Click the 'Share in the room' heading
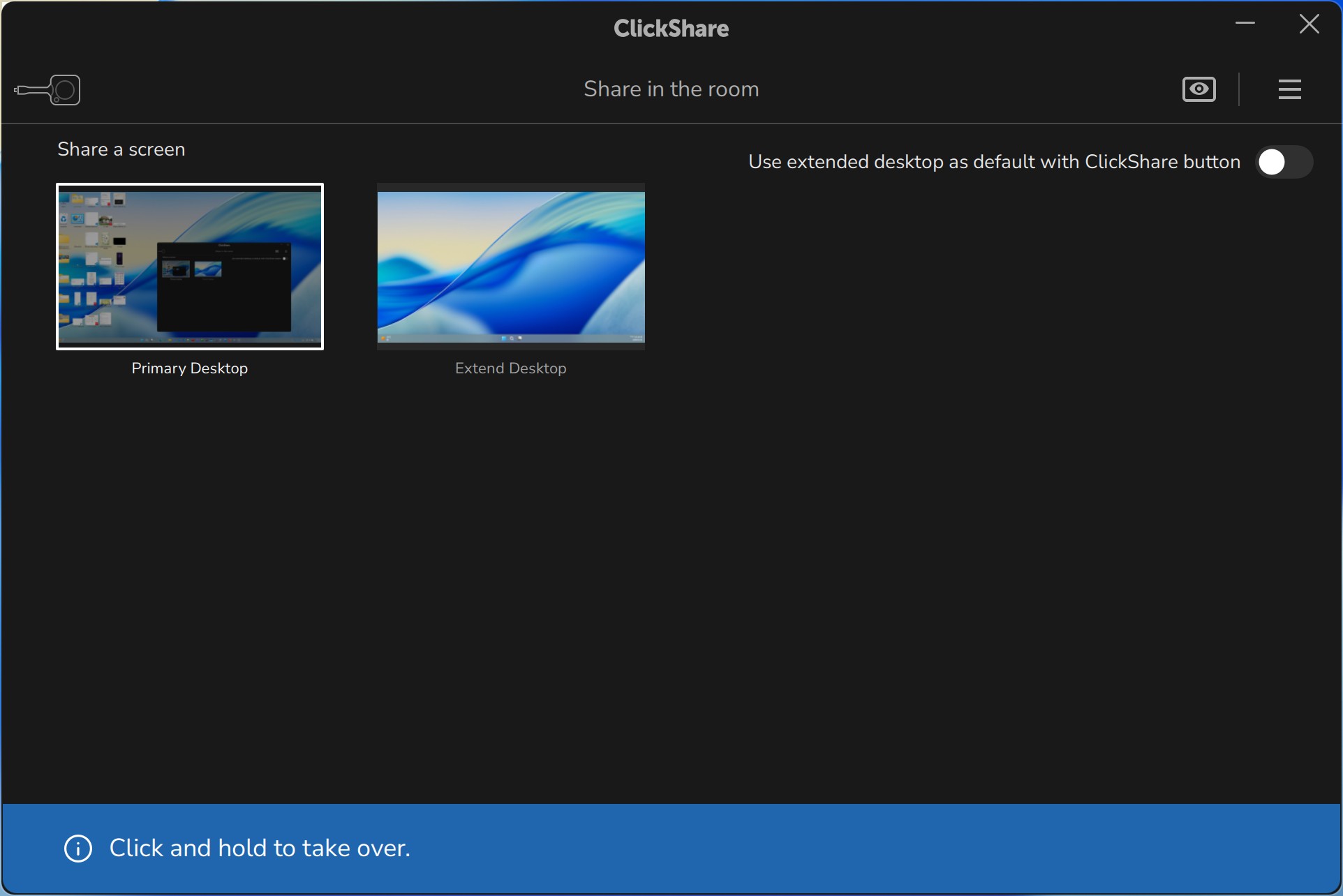Viewport: 1343px width, 896px height. [x=671, y=89]
